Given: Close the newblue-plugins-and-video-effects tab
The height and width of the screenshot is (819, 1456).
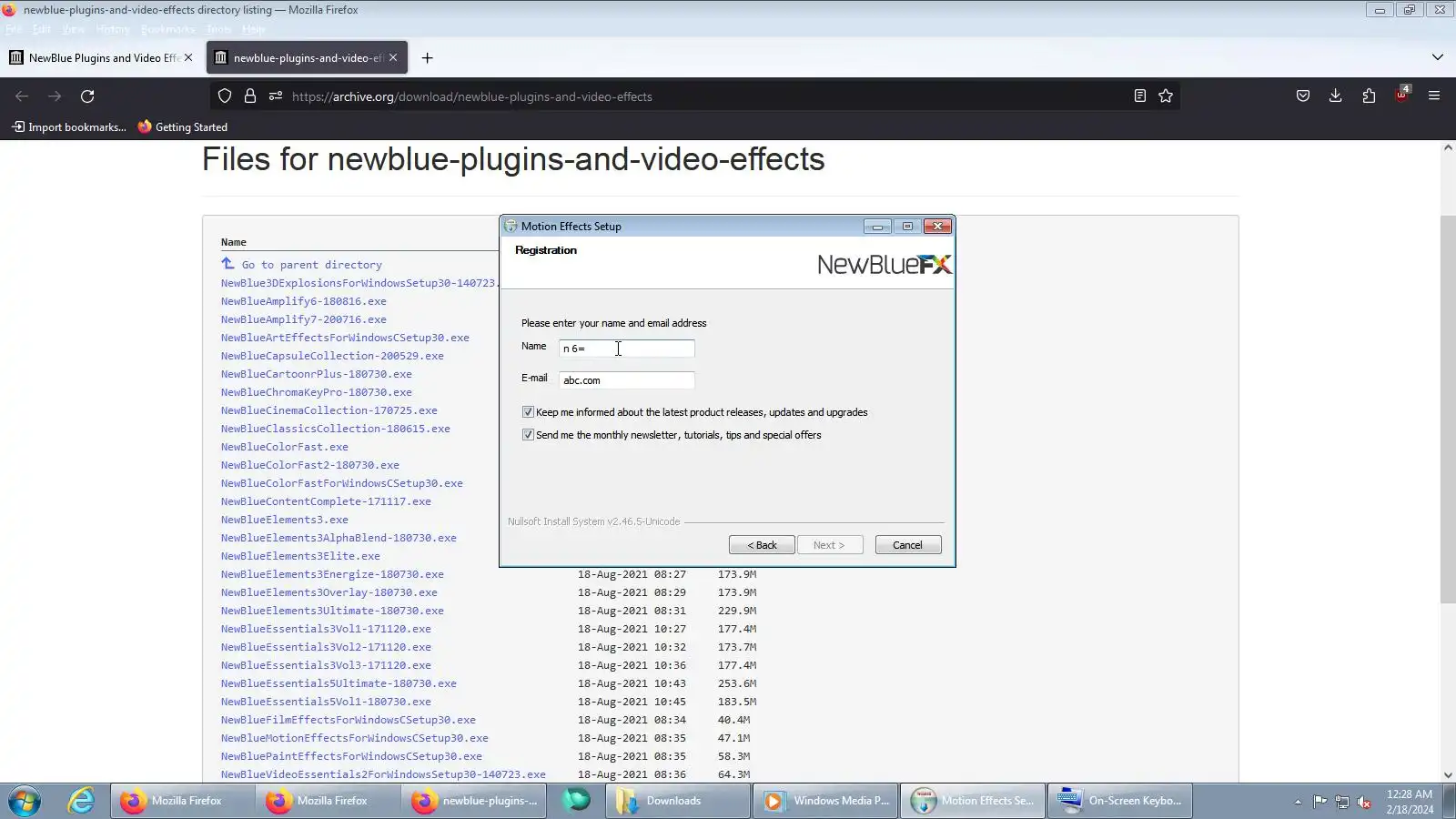Looking at the screenshot, I should click(x=393, y=57).
